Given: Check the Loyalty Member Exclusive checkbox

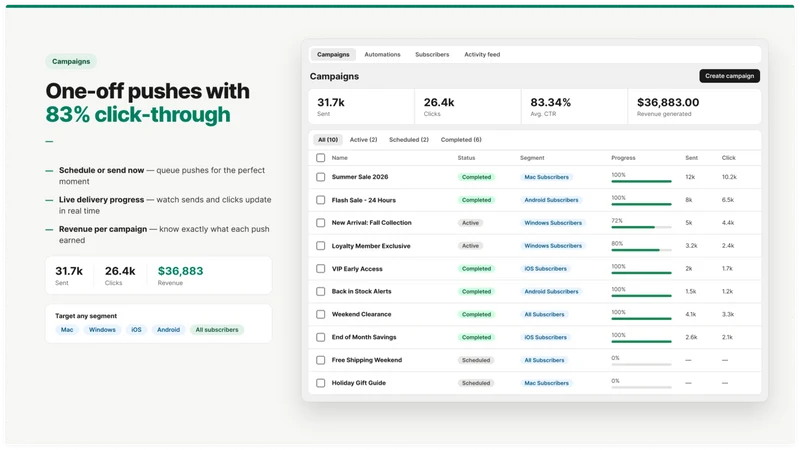Looking at the screenshot, I should [320, 246].
